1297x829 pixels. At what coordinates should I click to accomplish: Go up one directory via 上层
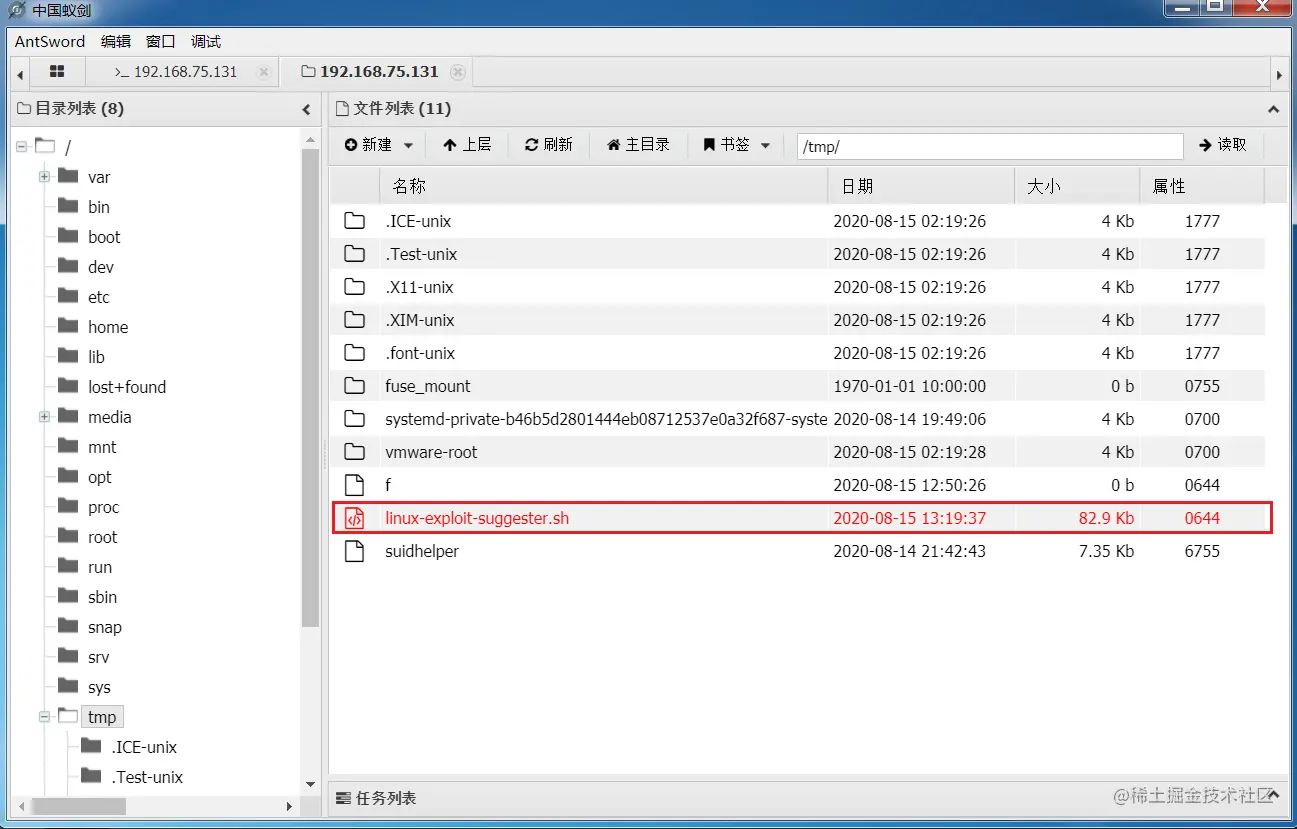coord(466,144)
